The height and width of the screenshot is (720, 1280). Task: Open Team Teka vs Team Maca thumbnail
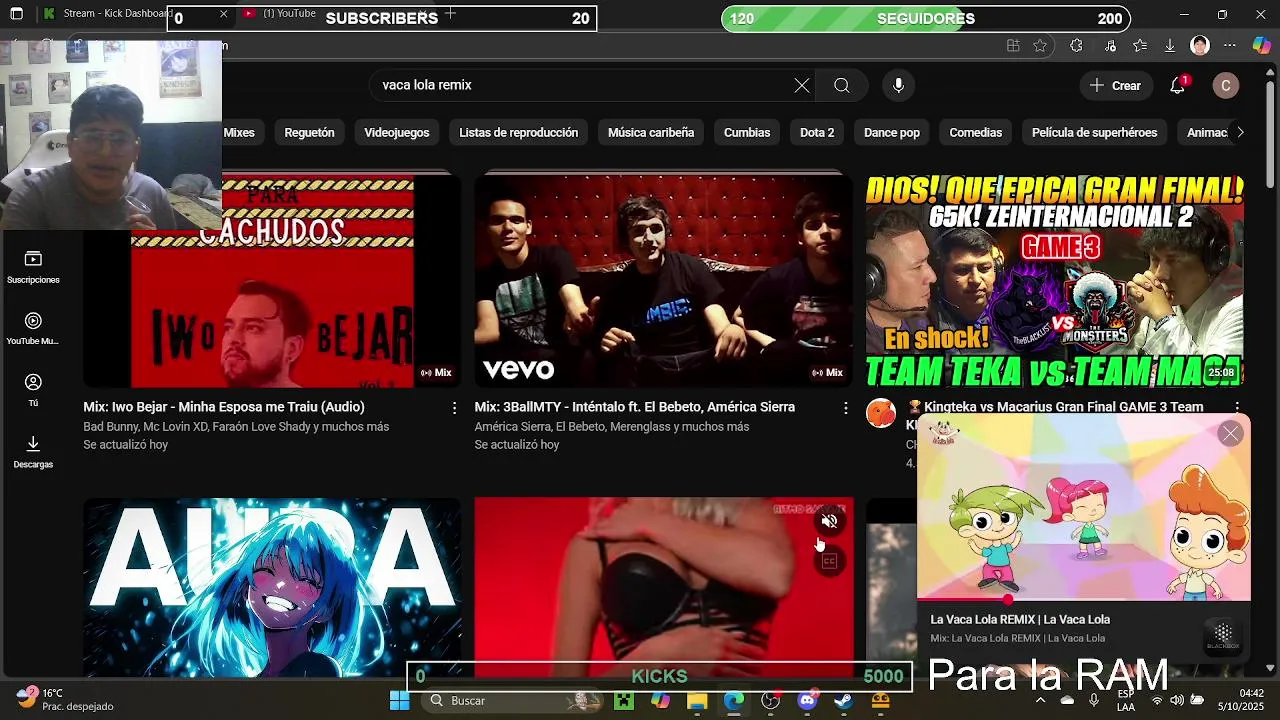tap(1055, 281)
